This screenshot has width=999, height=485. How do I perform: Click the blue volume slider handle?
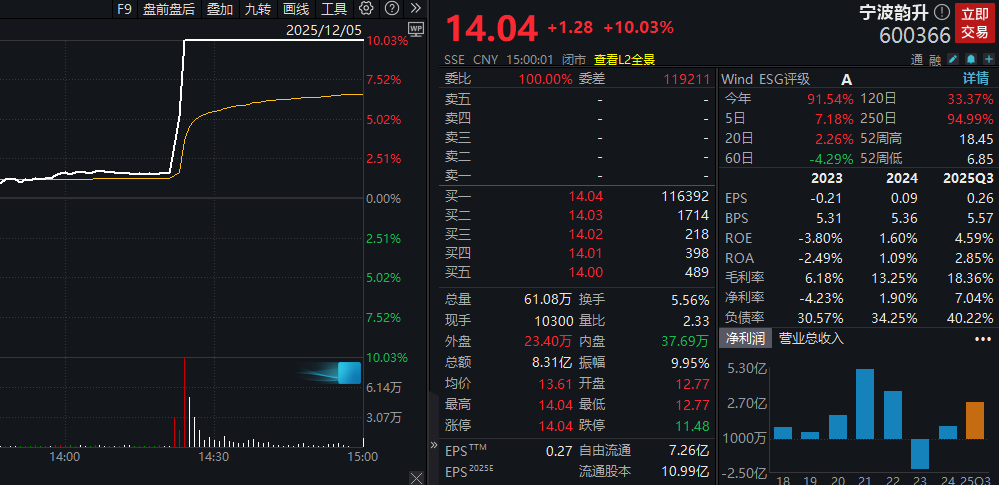tap(349, 373)
